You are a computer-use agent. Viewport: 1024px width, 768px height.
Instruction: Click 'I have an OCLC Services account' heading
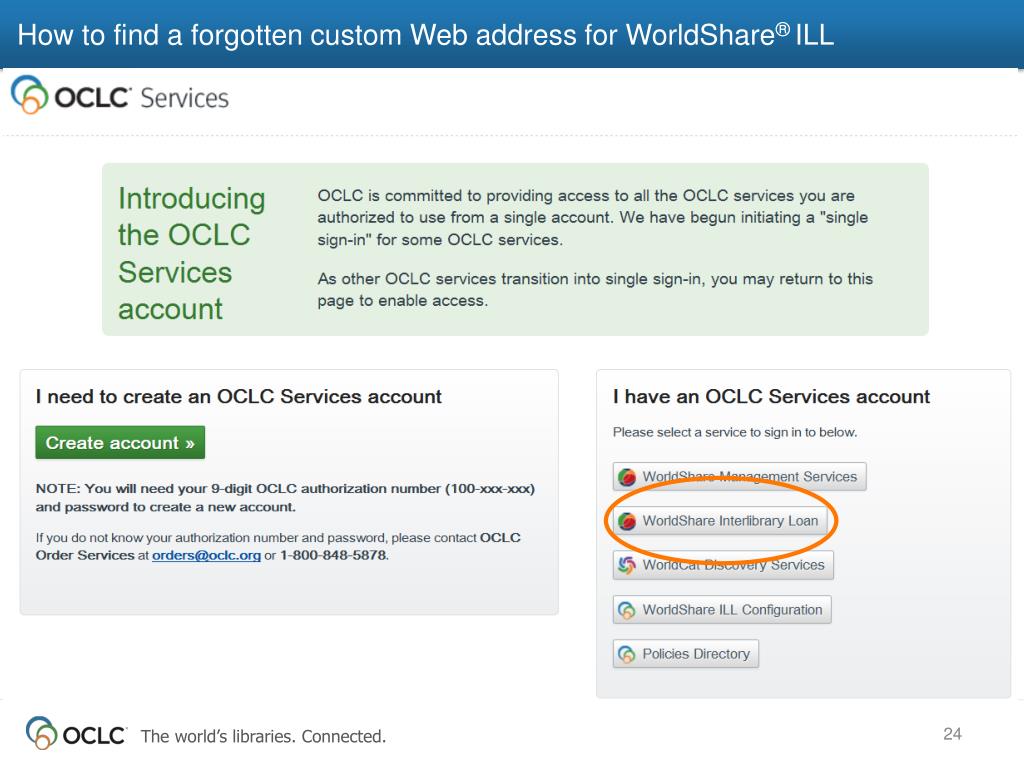(x=771, y=396)
